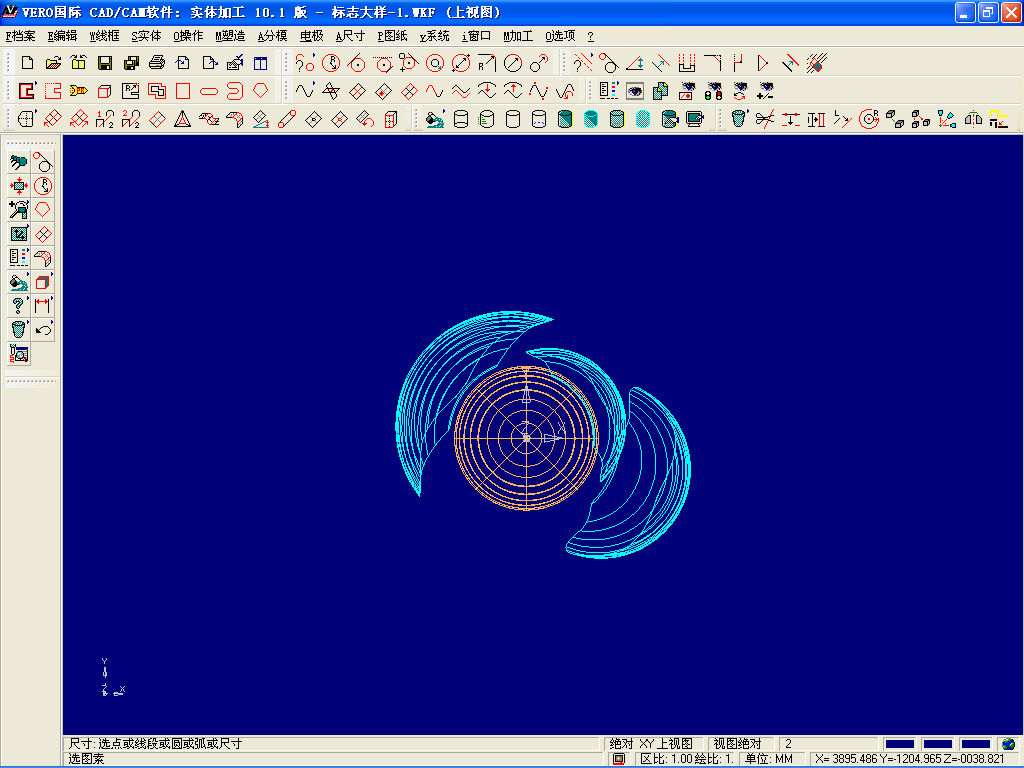
Task: Select the red slot shape tool
Action: [209, 91]
